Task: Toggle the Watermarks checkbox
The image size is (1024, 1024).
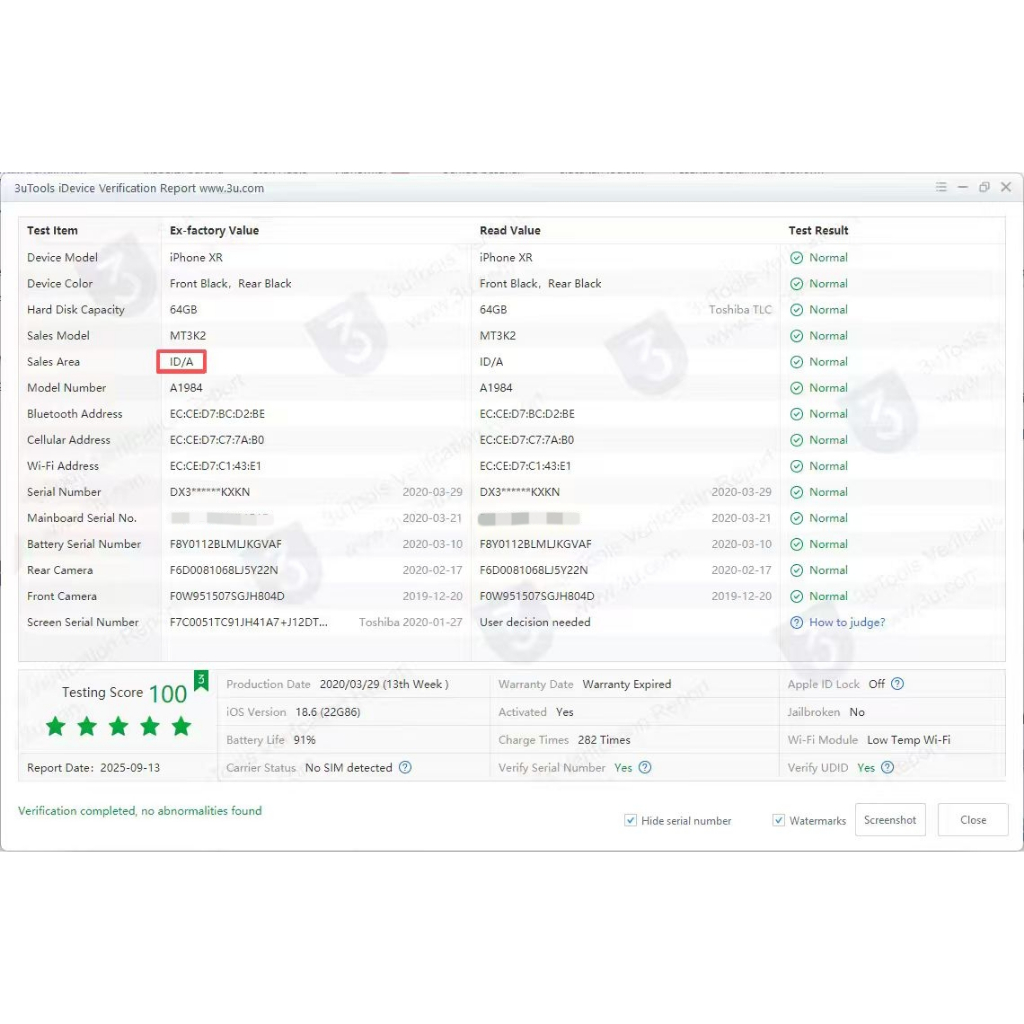Action: 779,820
